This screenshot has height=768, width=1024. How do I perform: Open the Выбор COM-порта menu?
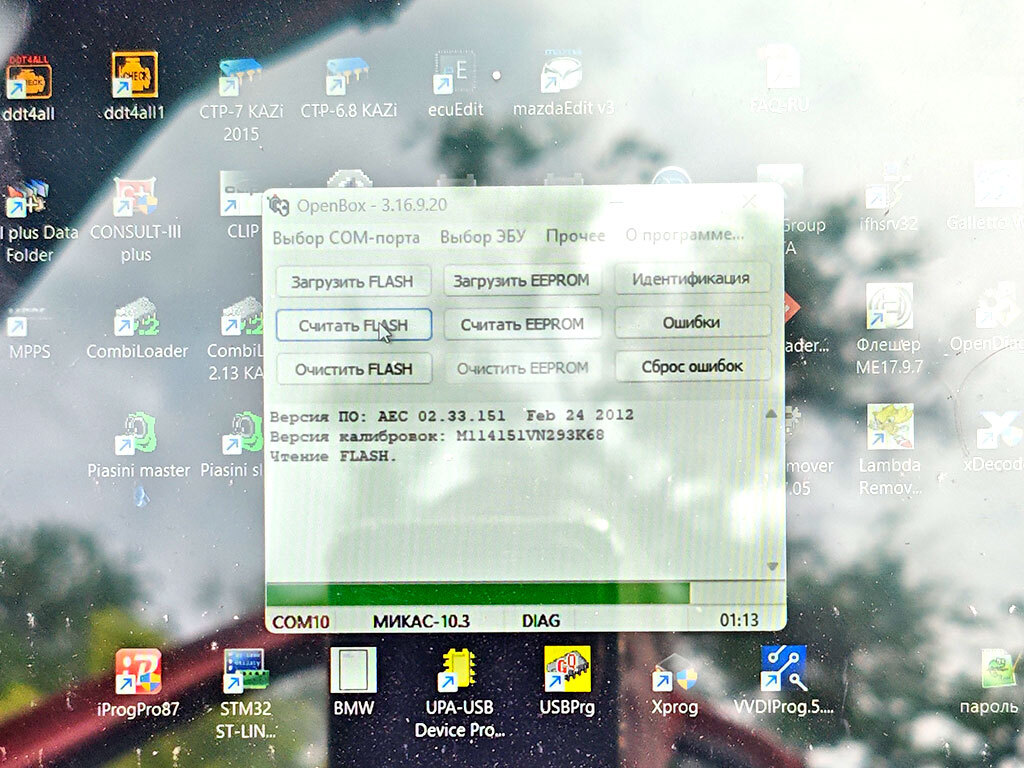[x=346, y=237]
